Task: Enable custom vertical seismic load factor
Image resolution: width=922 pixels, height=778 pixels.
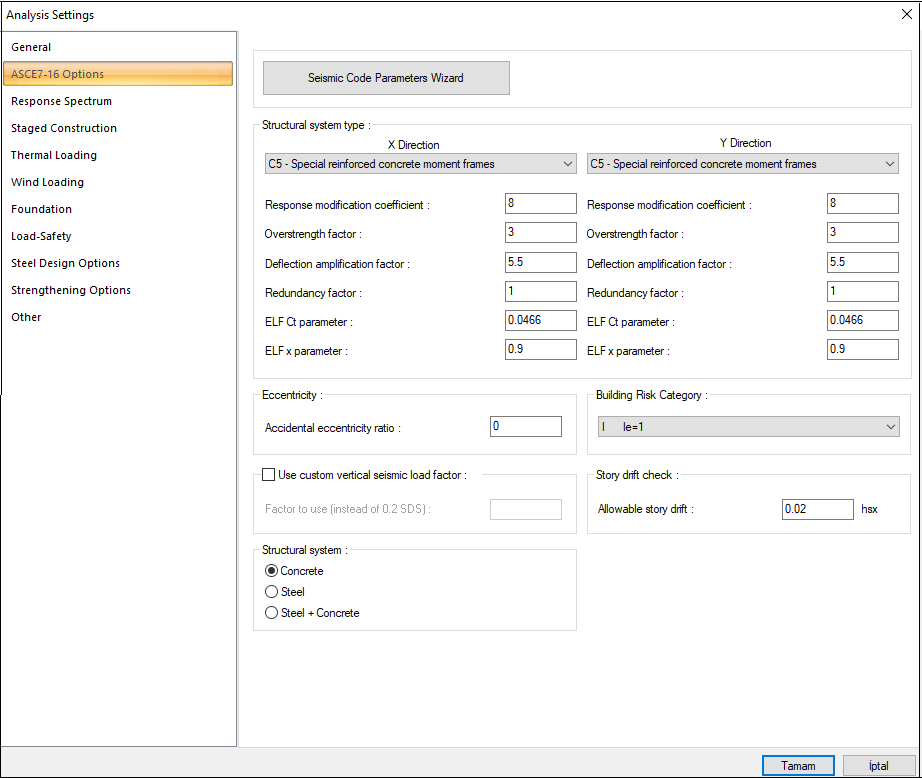Action: 268,475
